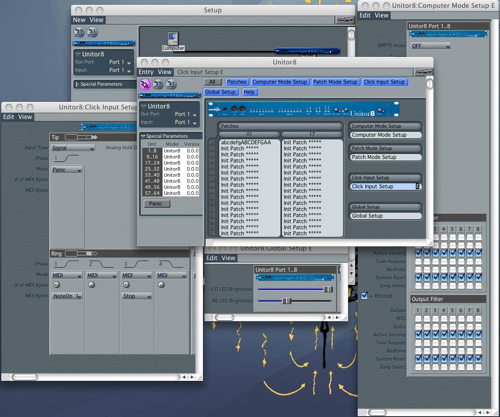Image resolution: width=500 pixels, height=417 pixels.
Task: Click the third round MIDI icon in Unitor8 toolbar
Action: (171, 84)
